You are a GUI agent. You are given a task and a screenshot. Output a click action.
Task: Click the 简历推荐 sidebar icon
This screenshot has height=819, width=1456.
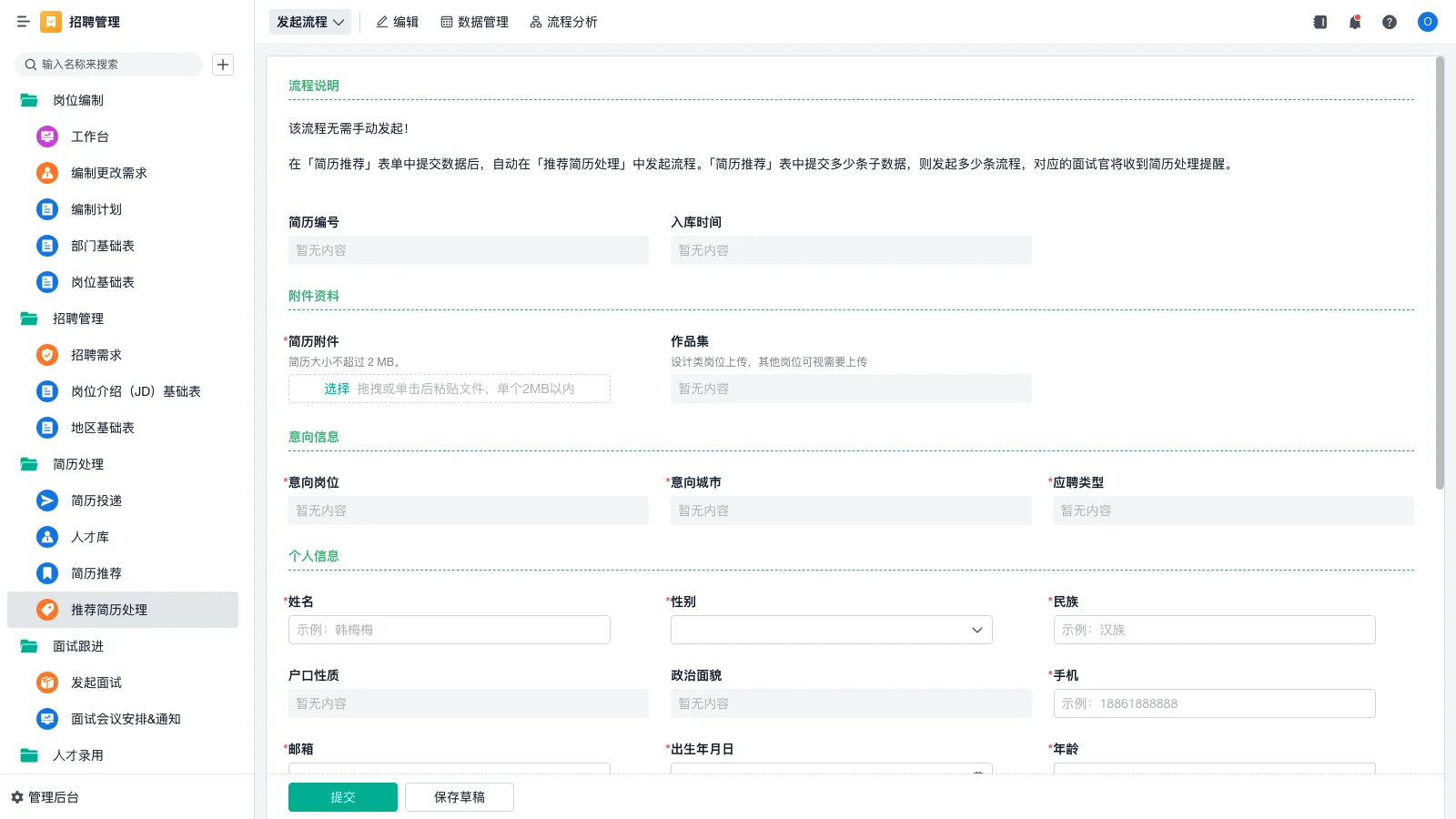(47, 573)
